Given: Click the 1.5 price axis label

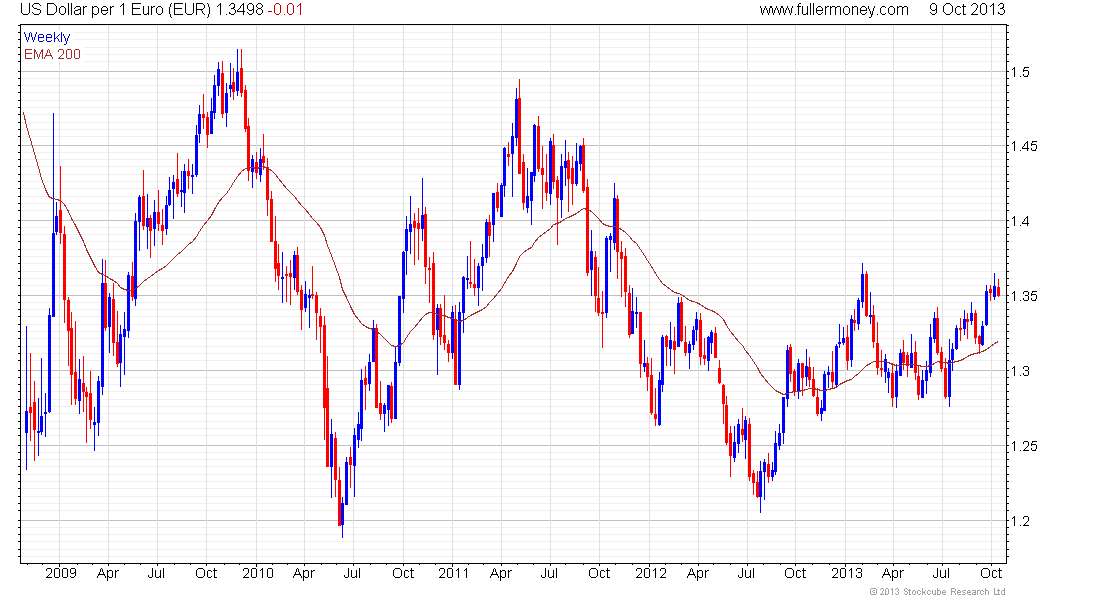Looking at the screenshot, I should [1020, 72].
